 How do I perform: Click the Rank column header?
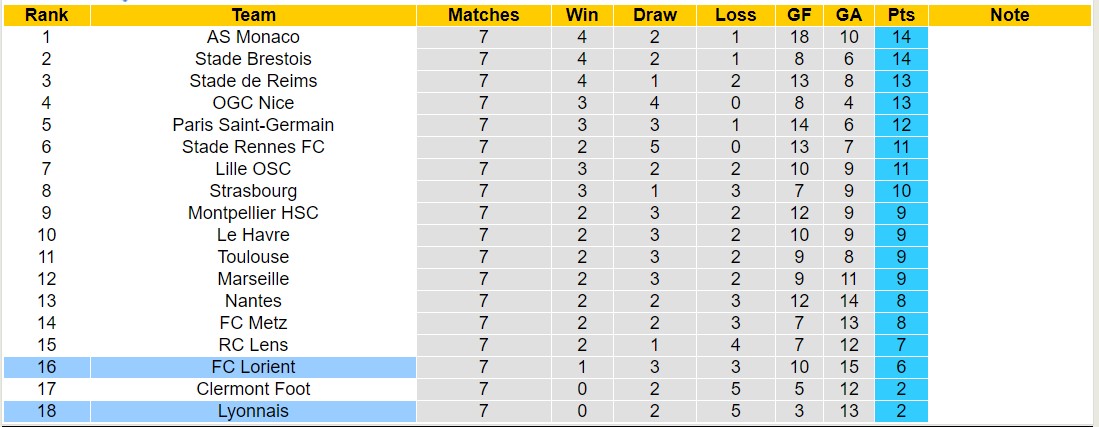(46, 15)
